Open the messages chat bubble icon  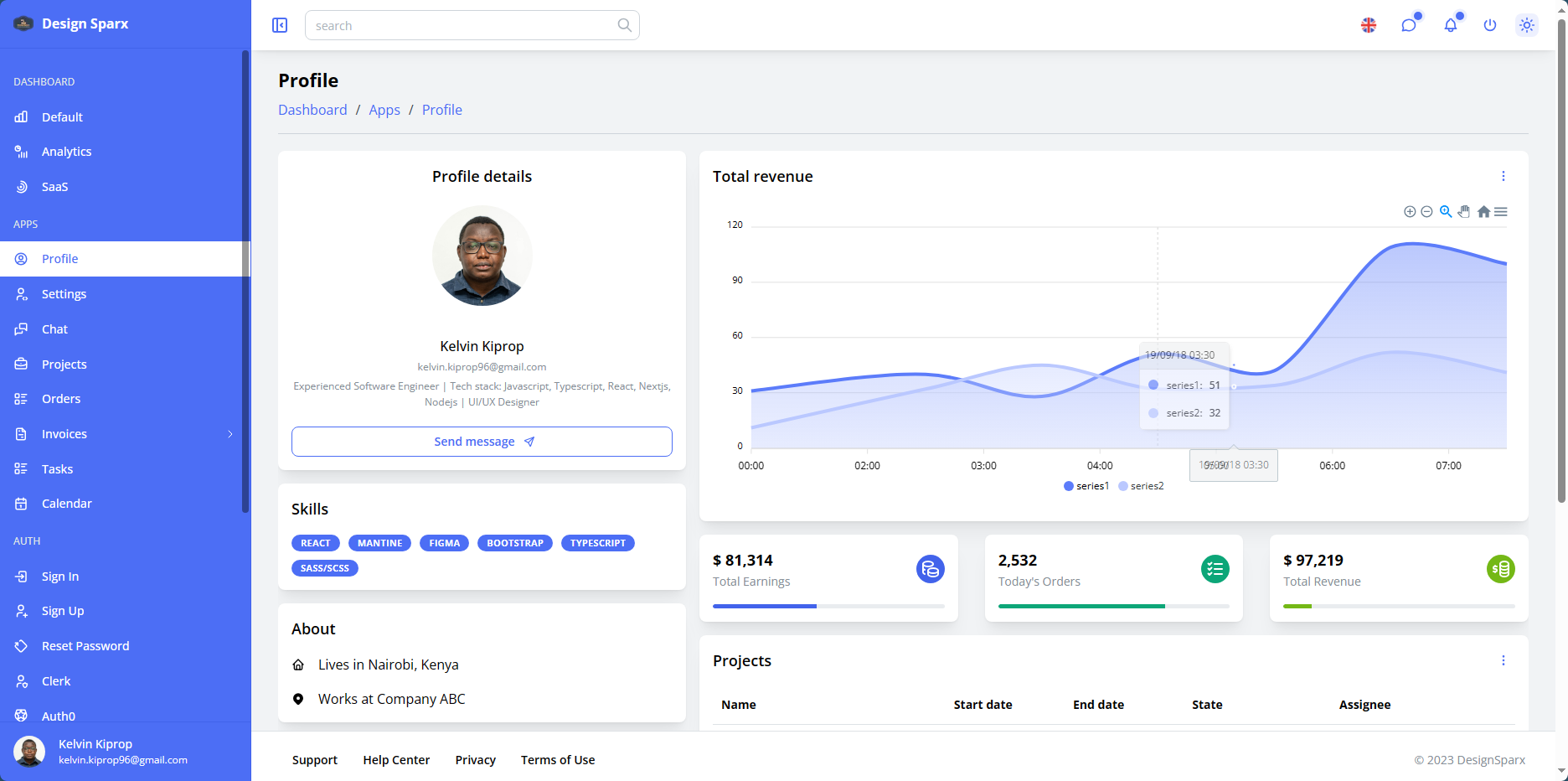click(x=1409, y=25)
